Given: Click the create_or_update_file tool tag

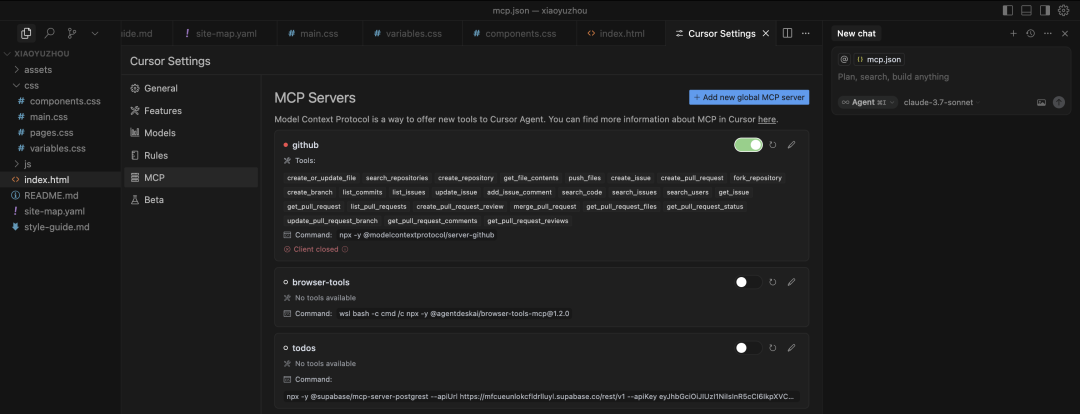Looking at the screenshot, I should click(322, 178).
